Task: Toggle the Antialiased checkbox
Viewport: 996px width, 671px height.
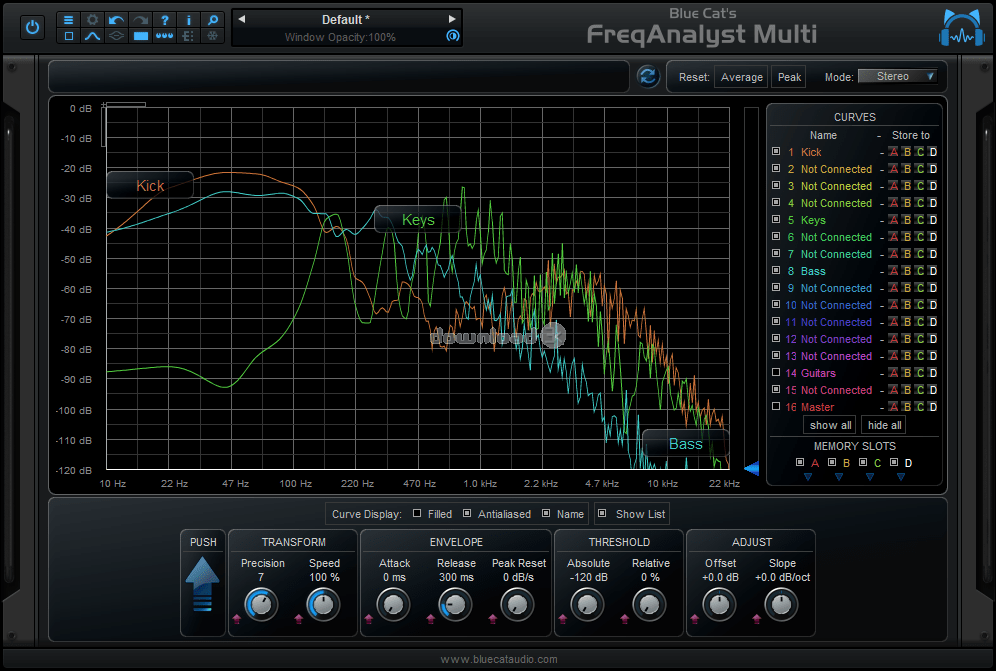Action: pyautogui.click(x=467, y=513)
